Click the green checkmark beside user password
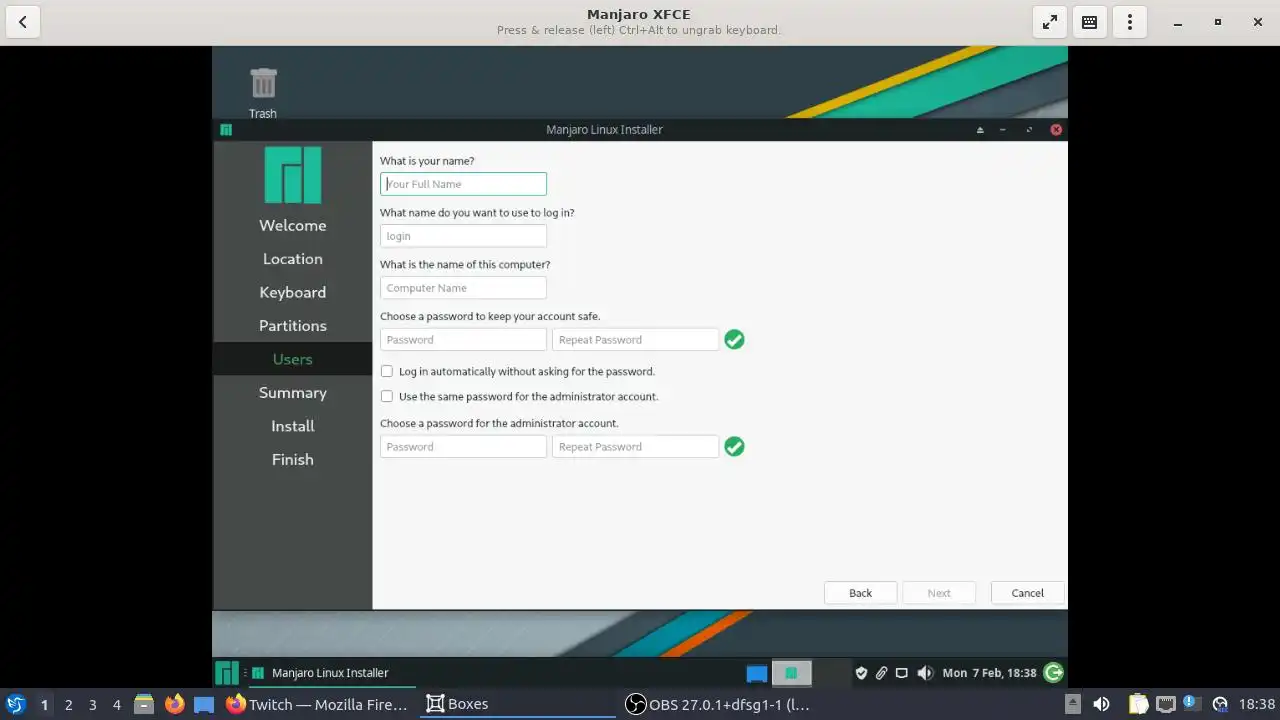This screenshot has width=1280, height=720. point(734,339)
